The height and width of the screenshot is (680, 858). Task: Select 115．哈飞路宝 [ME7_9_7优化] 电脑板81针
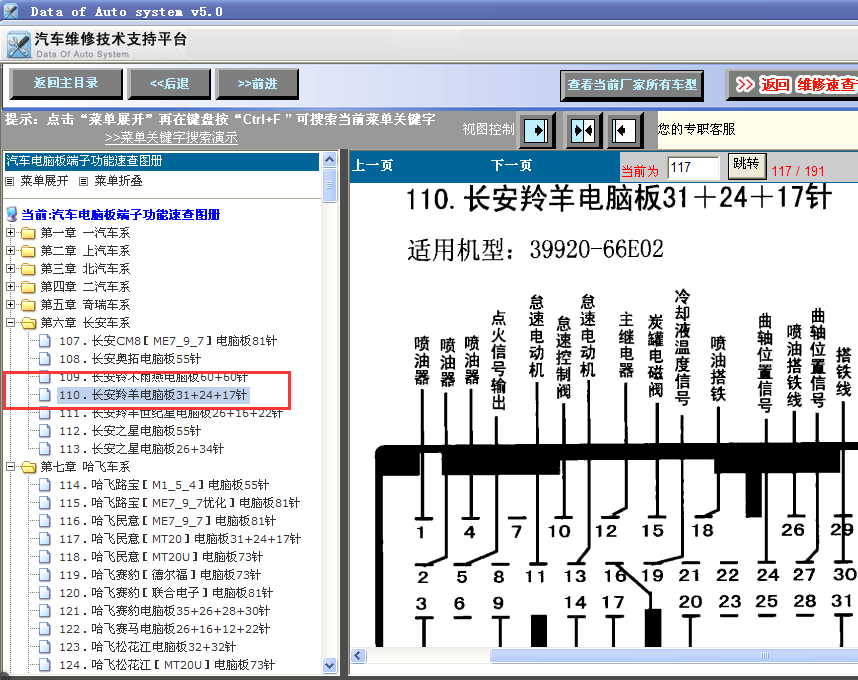coord(179,503)
